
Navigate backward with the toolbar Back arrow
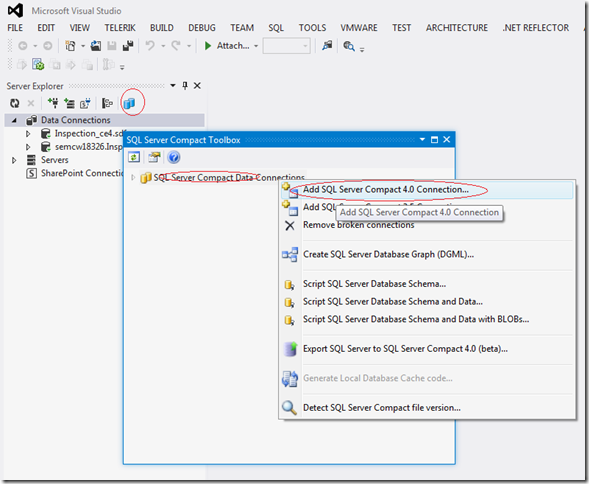(23, 46)
